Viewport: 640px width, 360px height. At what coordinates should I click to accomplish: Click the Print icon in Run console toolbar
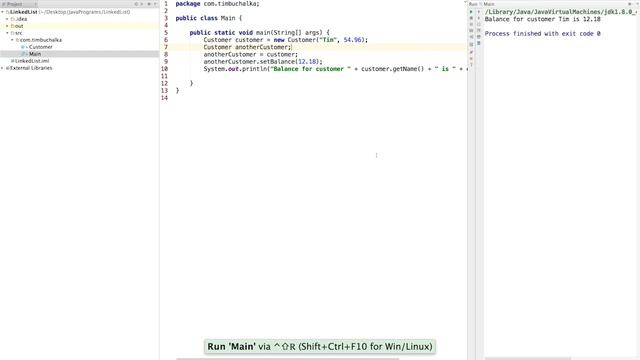click(x=479, y=37)
